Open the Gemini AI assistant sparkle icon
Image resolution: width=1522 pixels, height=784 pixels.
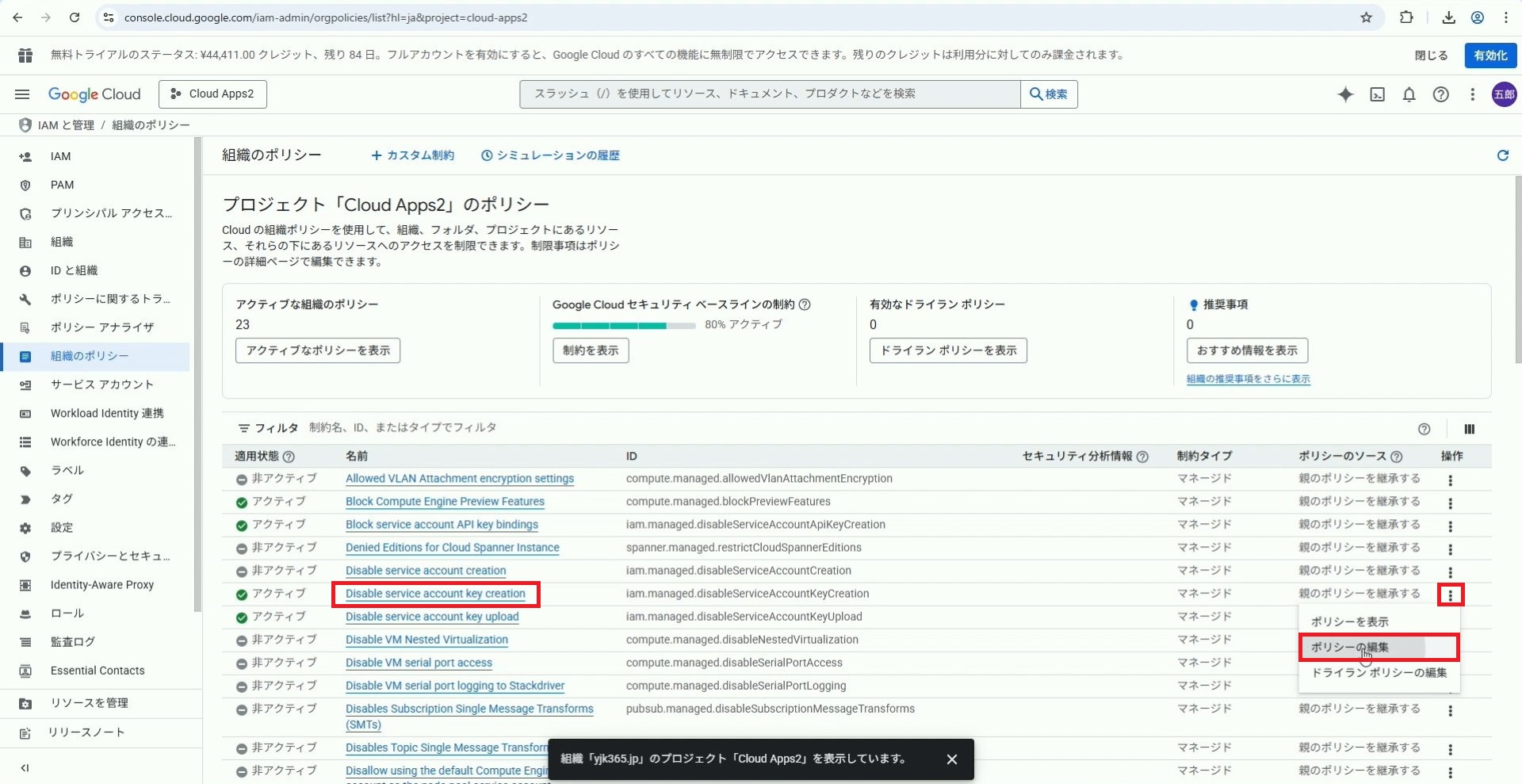[x=1345, y=94]
